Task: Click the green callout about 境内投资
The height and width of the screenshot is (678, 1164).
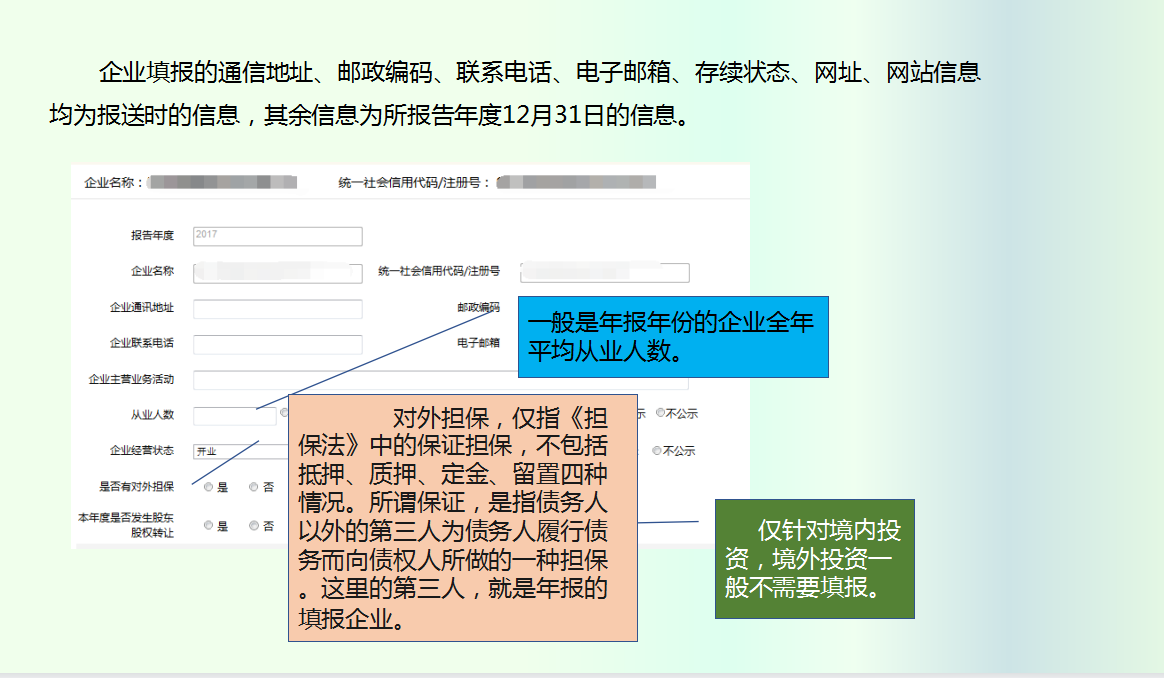Action: 813,558
